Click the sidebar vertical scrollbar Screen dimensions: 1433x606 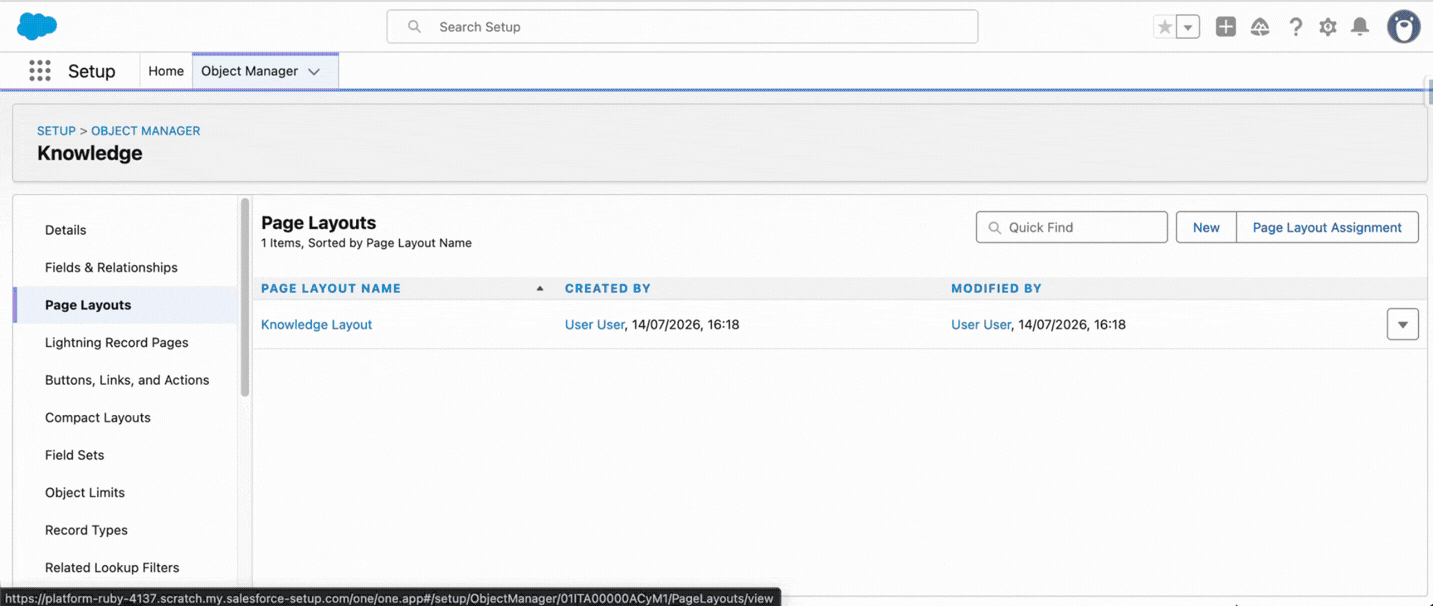point(245,297)
